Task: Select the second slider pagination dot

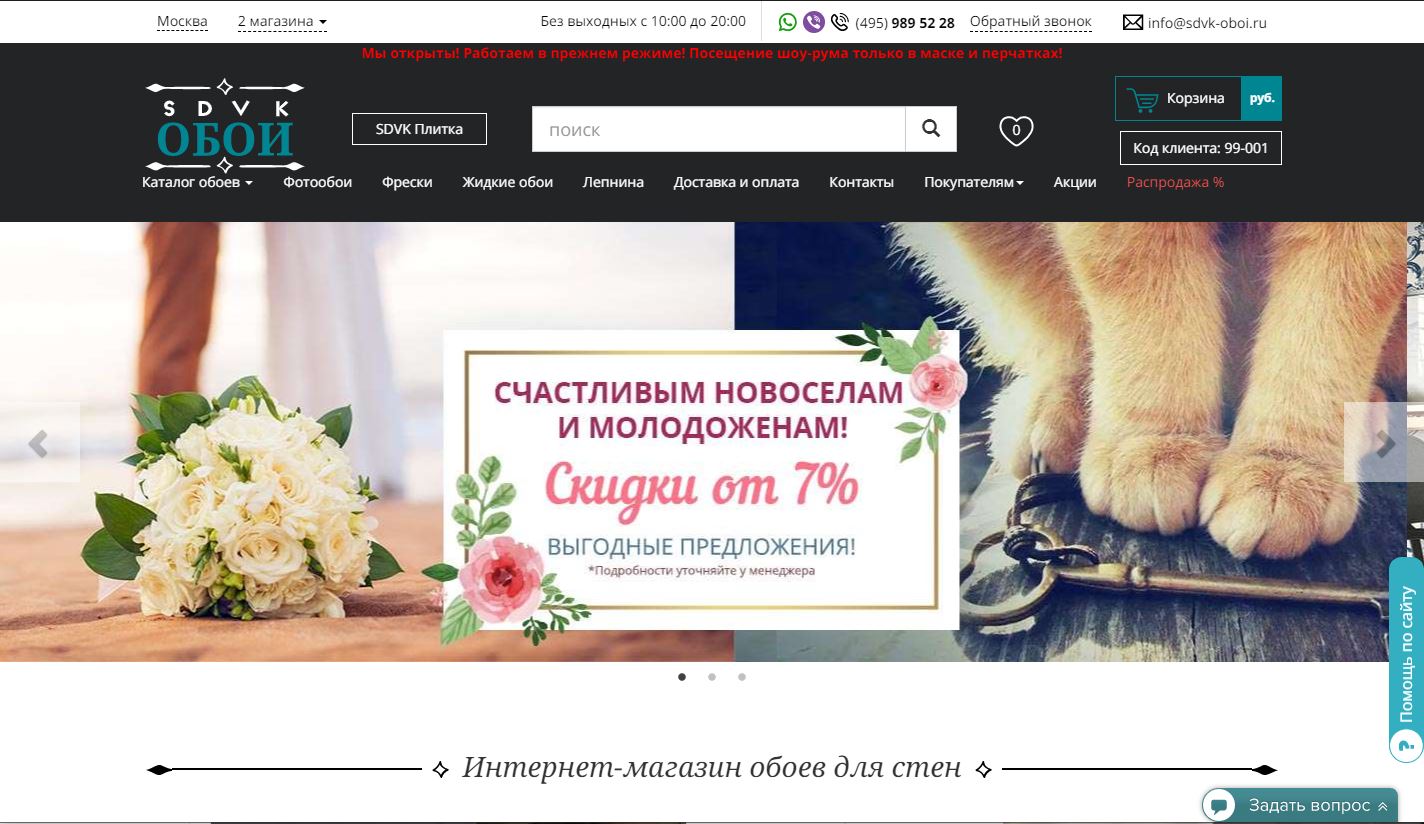Action: 712,677
